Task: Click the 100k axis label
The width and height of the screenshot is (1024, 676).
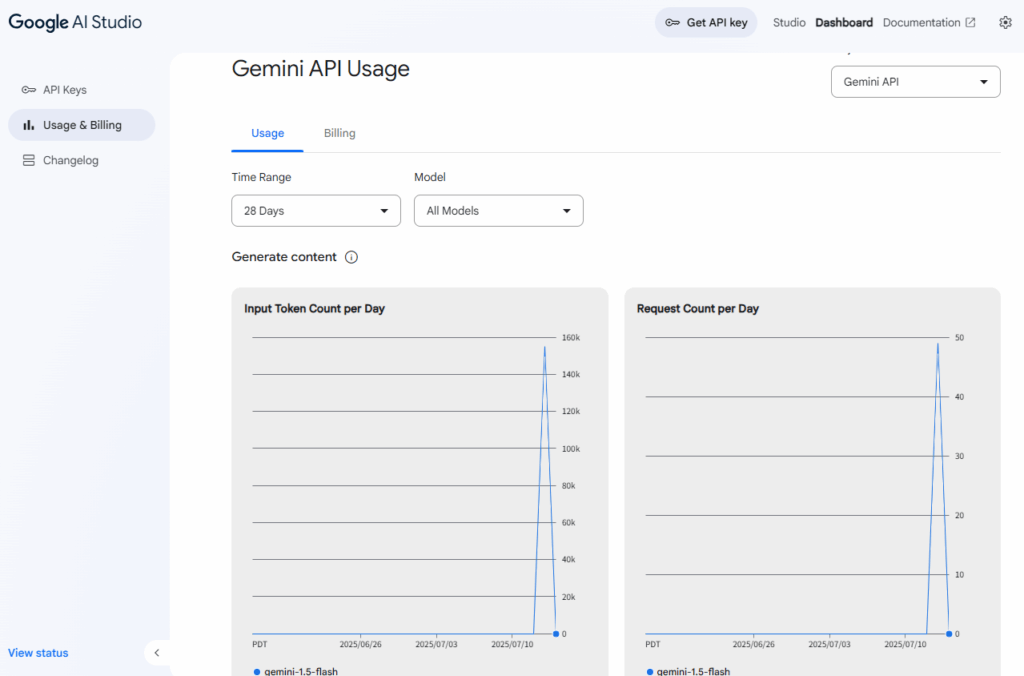Action: tap(571, 449)
